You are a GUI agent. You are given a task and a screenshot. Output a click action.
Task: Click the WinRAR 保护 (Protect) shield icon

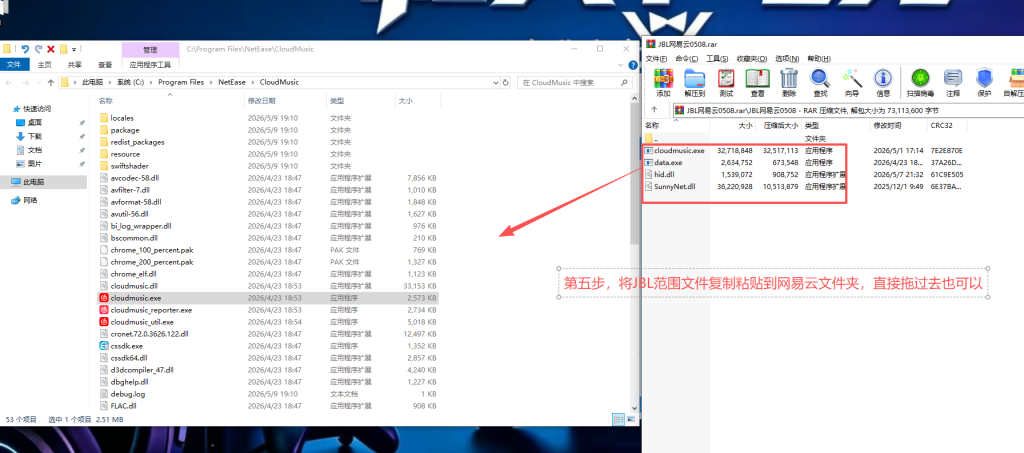point(984,83)
